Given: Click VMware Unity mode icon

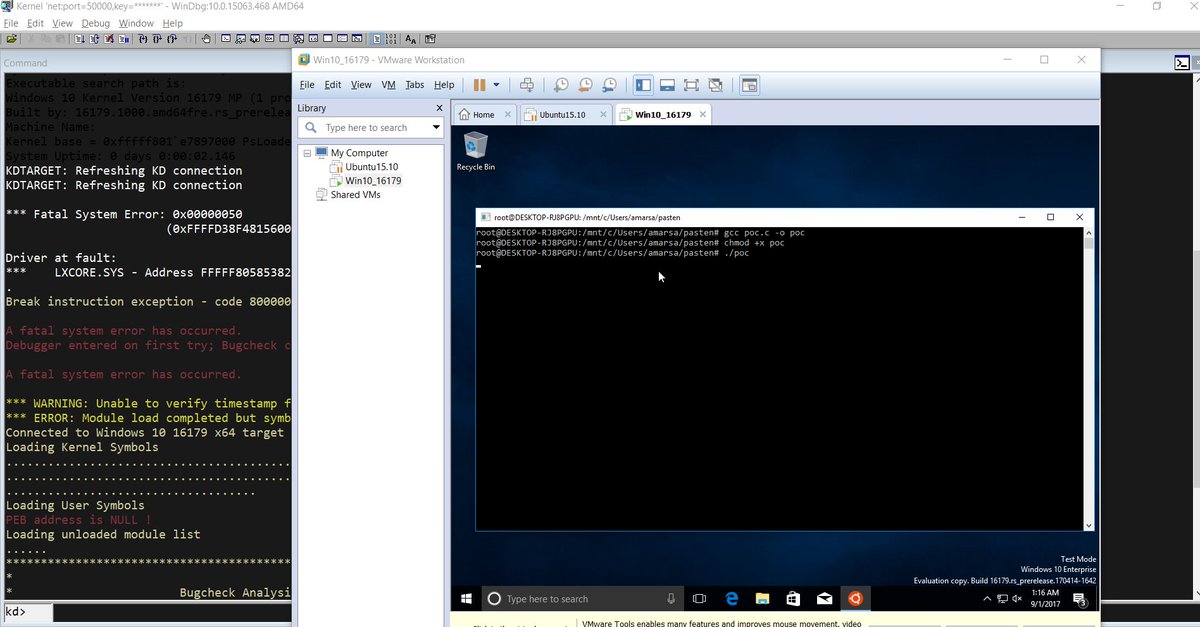Looking at the screenshot, I should click(715, 85).
